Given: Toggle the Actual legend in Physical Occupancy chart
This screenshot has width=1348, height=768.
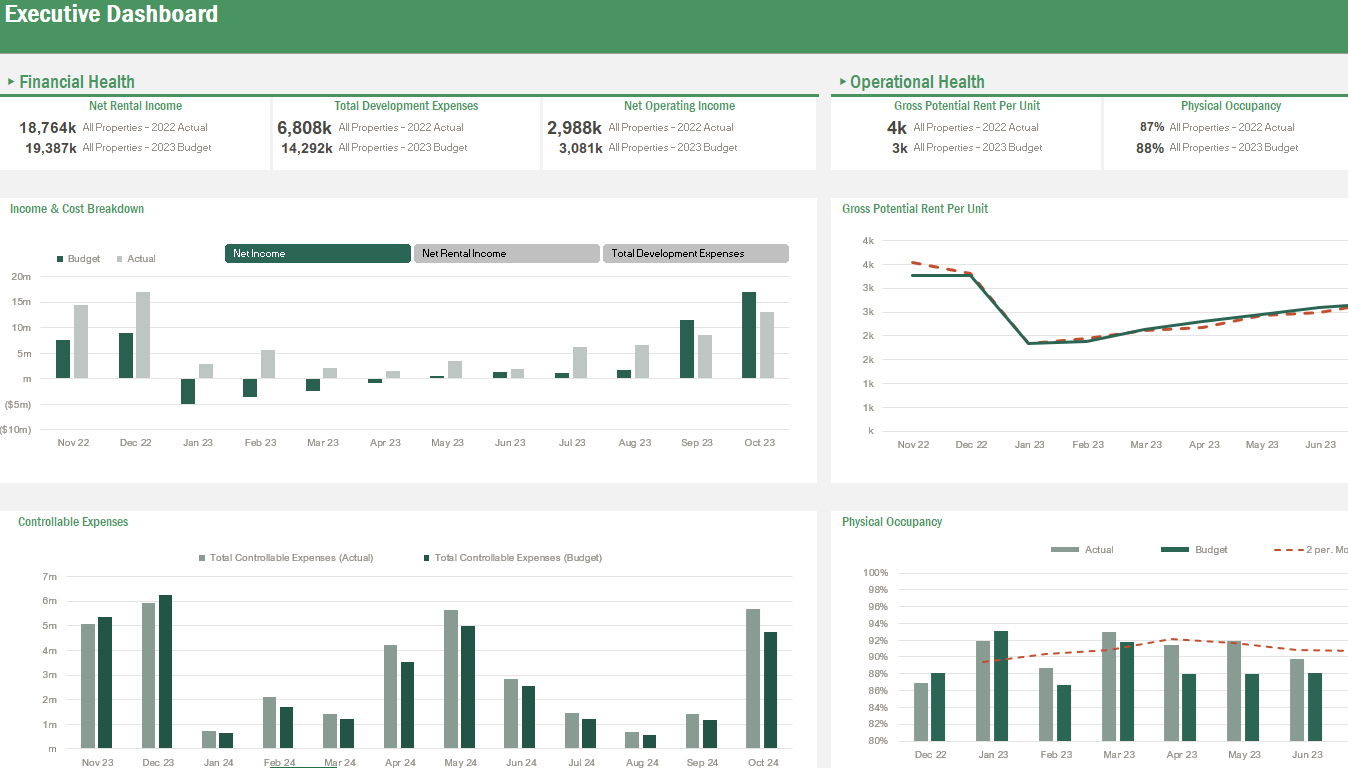Looking at the screenshot, I should (1097, 548).
